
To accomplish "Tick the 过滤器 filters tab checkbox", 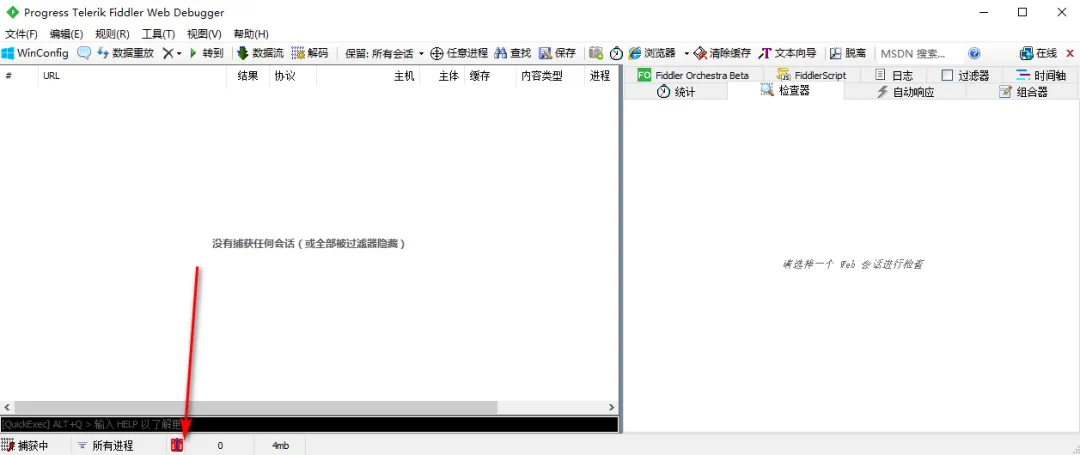I will (x=947, y=75).
